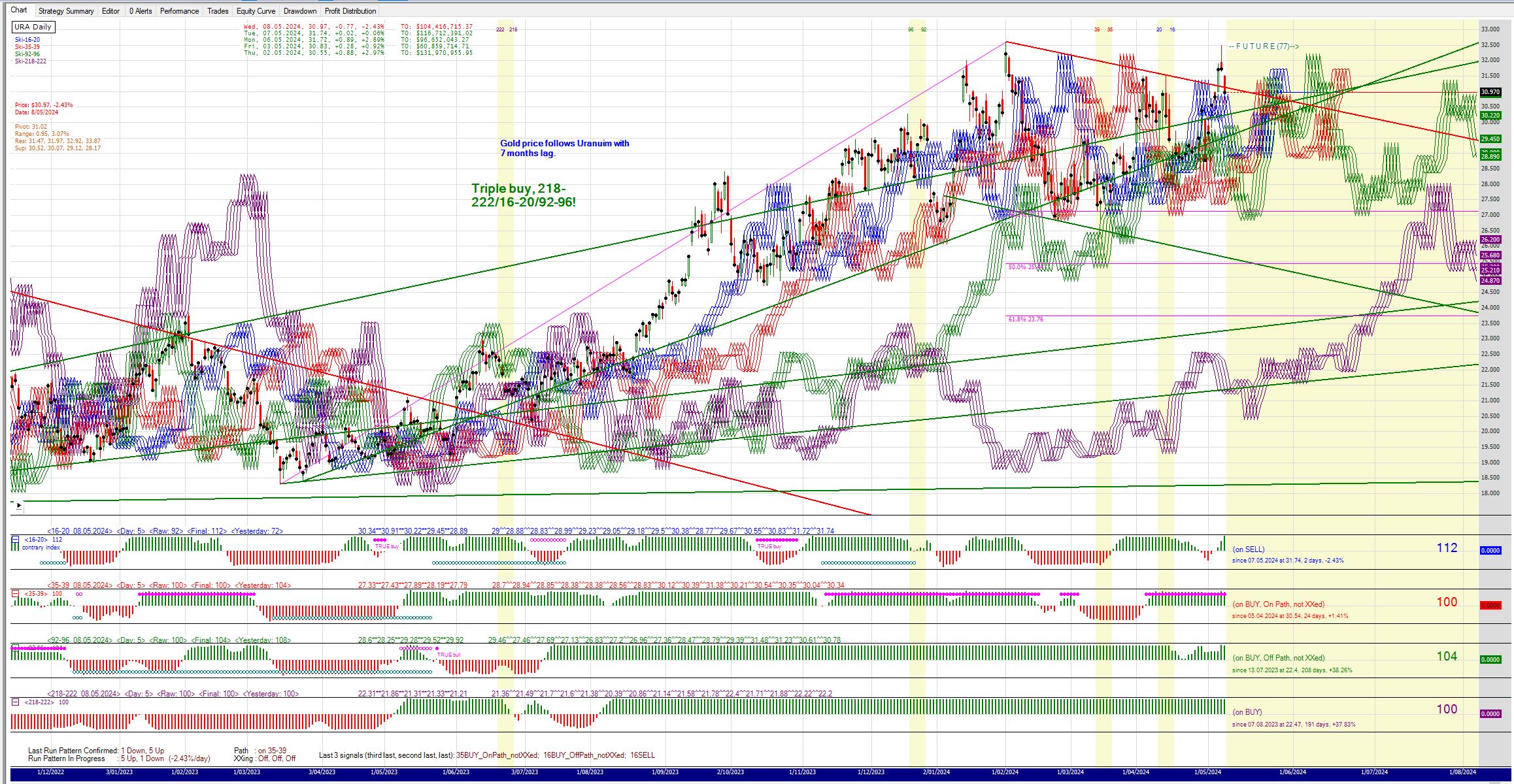Click the play arrow at chart bottom-left
Image resolution: width=1514 pixels, height=784 pixels.
coord(18,505)
